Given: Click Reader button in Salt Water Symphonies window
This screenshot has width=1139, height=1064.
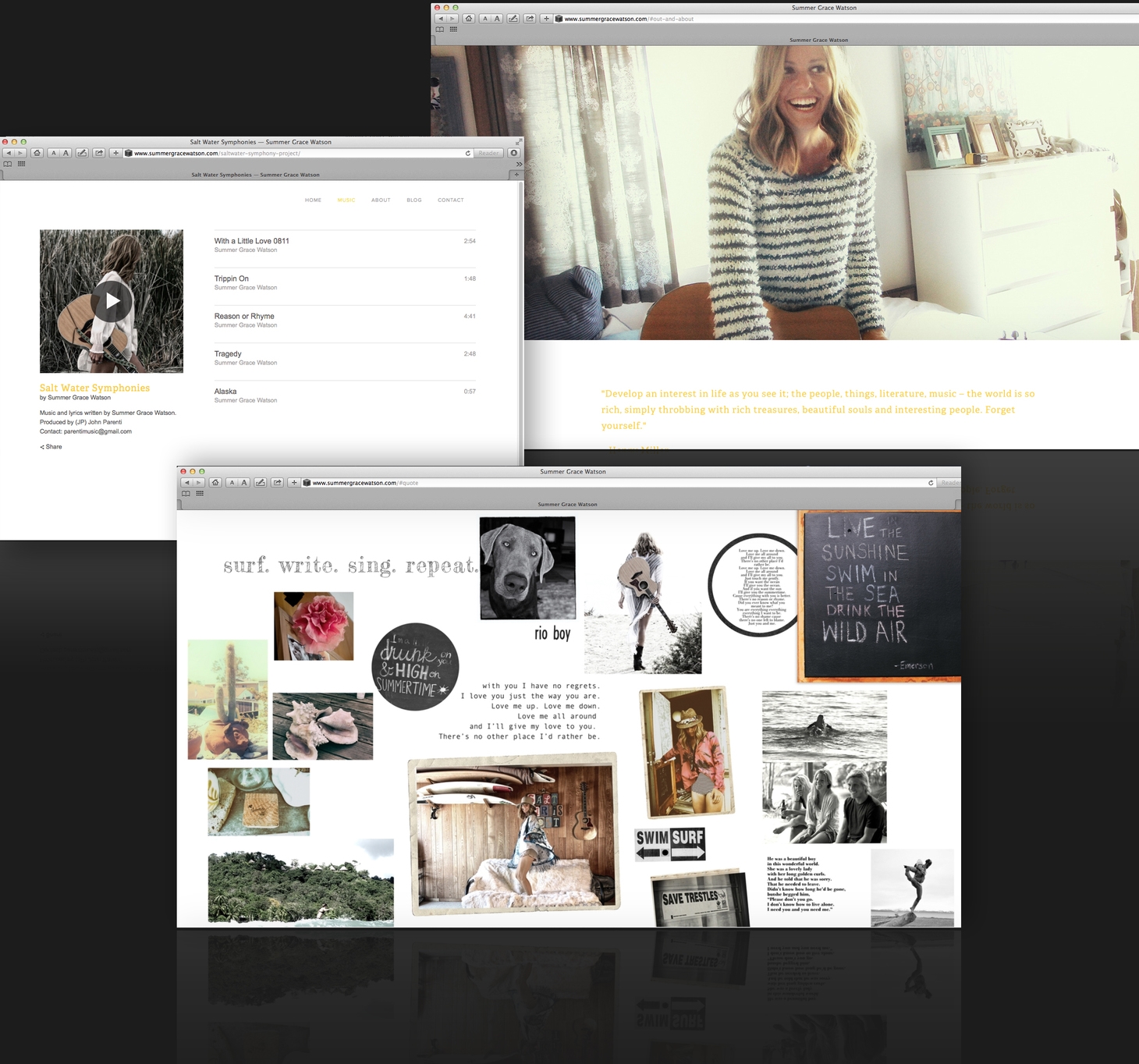Looking at the screenshot, I should 488,153.
